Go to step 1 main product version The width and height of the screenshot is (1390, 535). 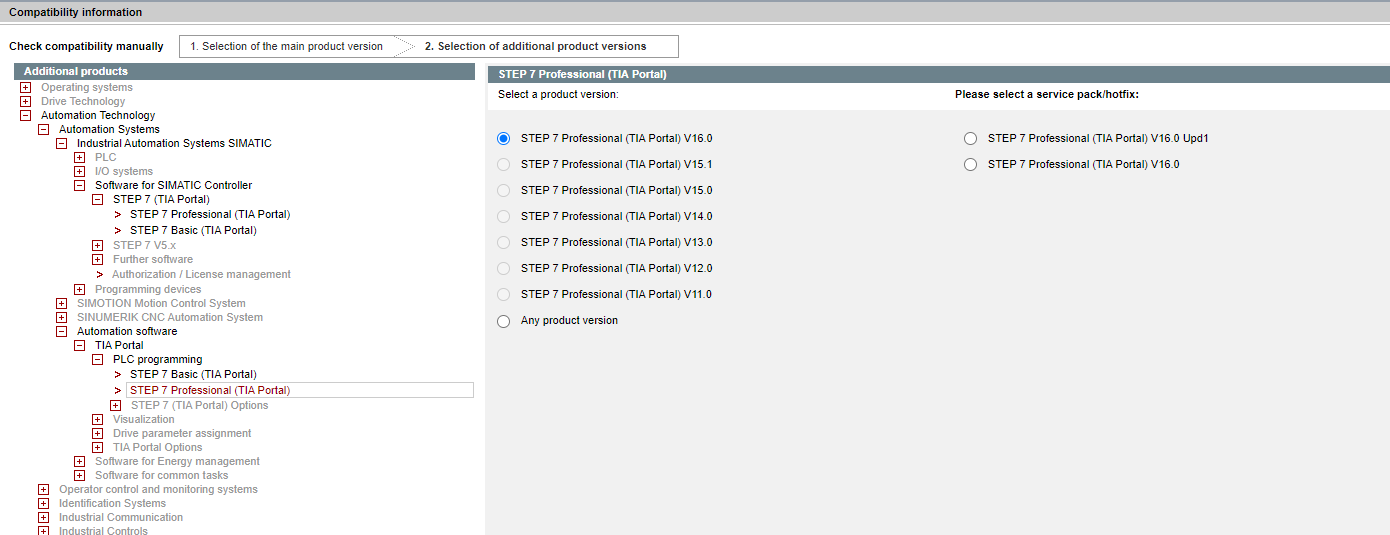click(x=286, y=47)
